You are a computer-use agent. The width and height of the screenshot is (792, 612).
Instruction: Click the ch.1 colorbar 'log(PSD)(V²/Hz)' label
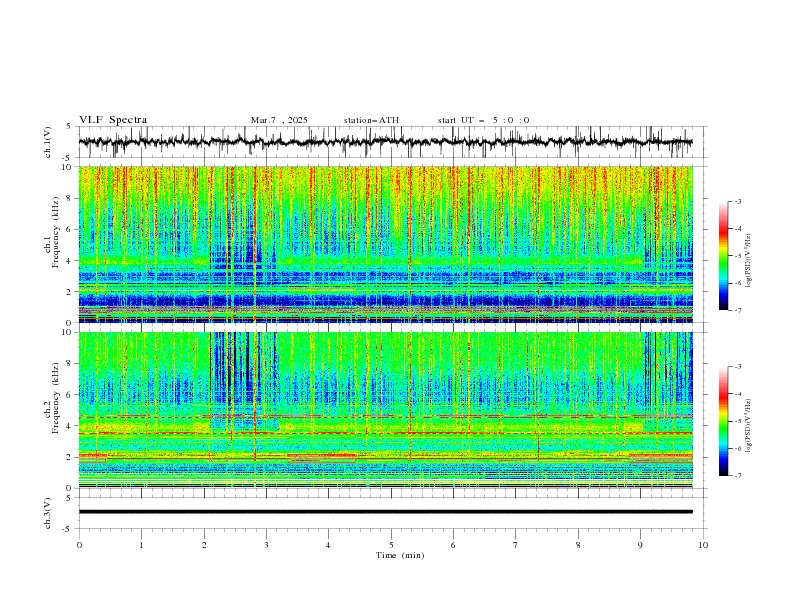[749, 261]
